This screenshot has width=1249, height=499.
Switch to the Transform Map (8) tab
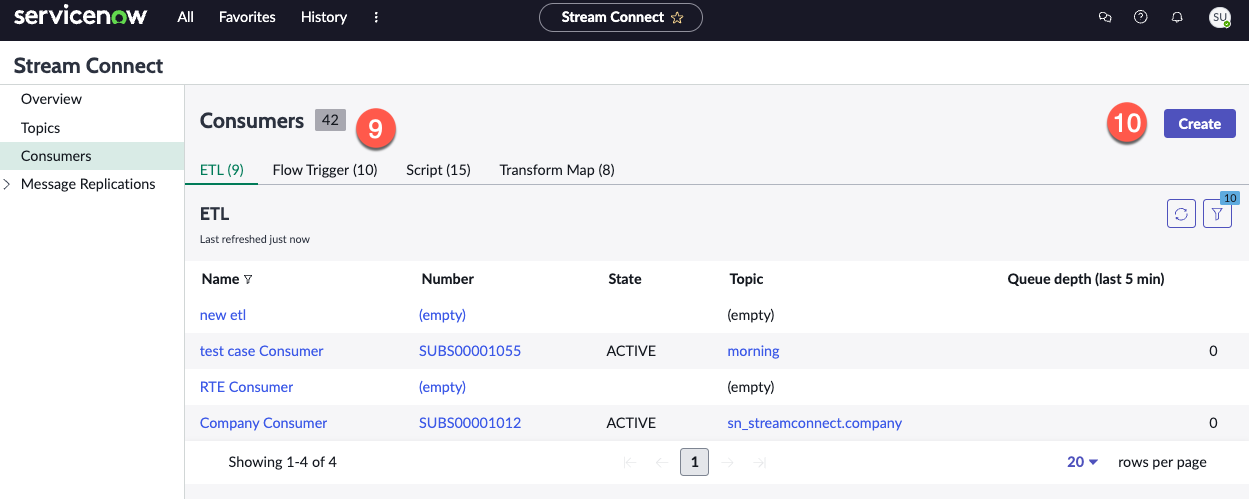tap(557, 170)
